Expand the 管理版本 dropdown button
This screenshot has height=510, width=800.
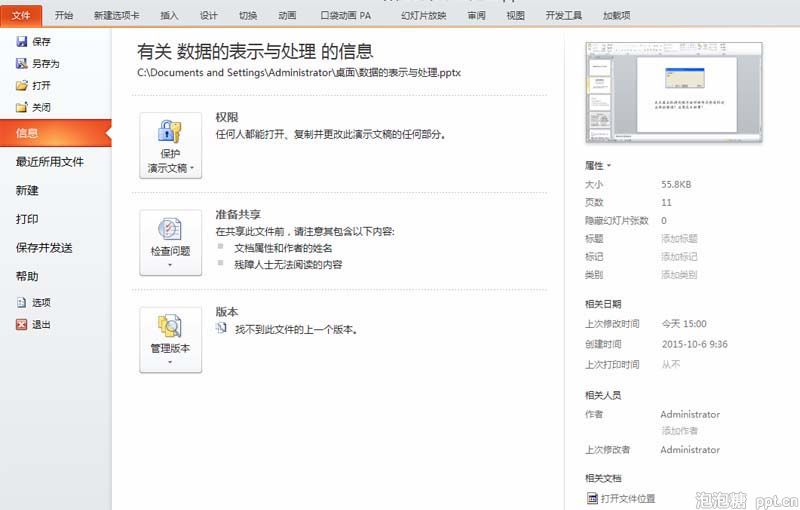(x=170, y=340)
